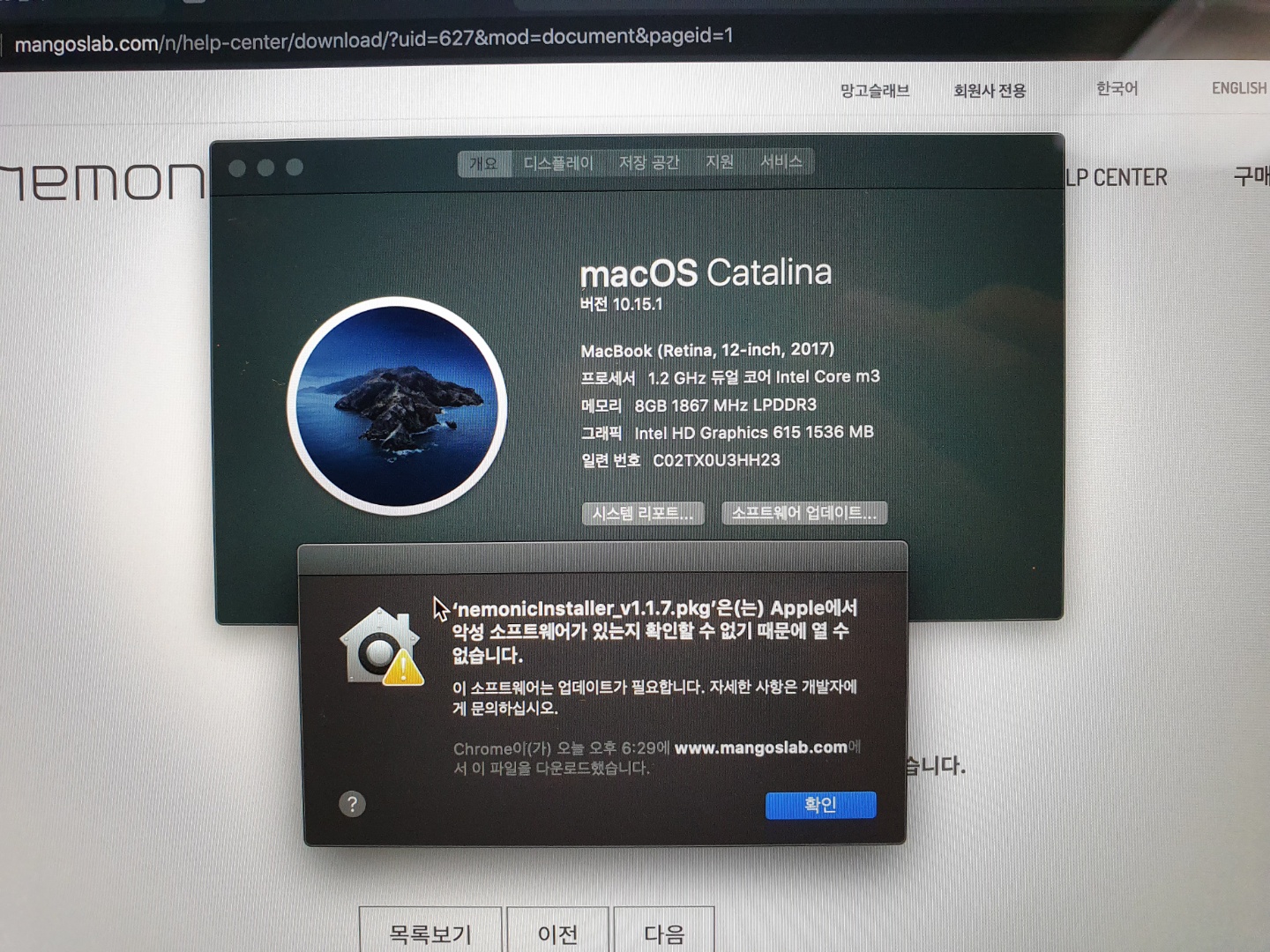Click the MacBook (Retina, 12-inch, 2017) text
1270x952 pixels.
point(707,350)
